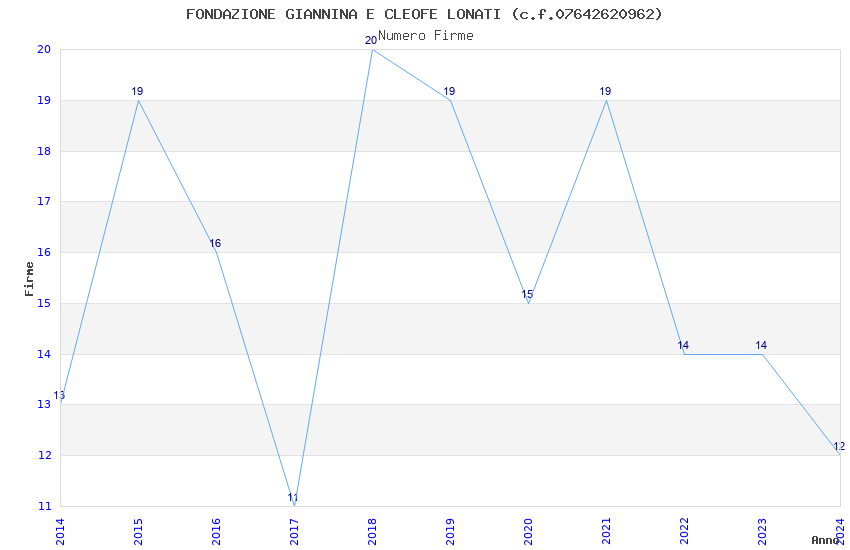Click the data label 19 for 2015

pyautogui.click(x=137, y=92)
